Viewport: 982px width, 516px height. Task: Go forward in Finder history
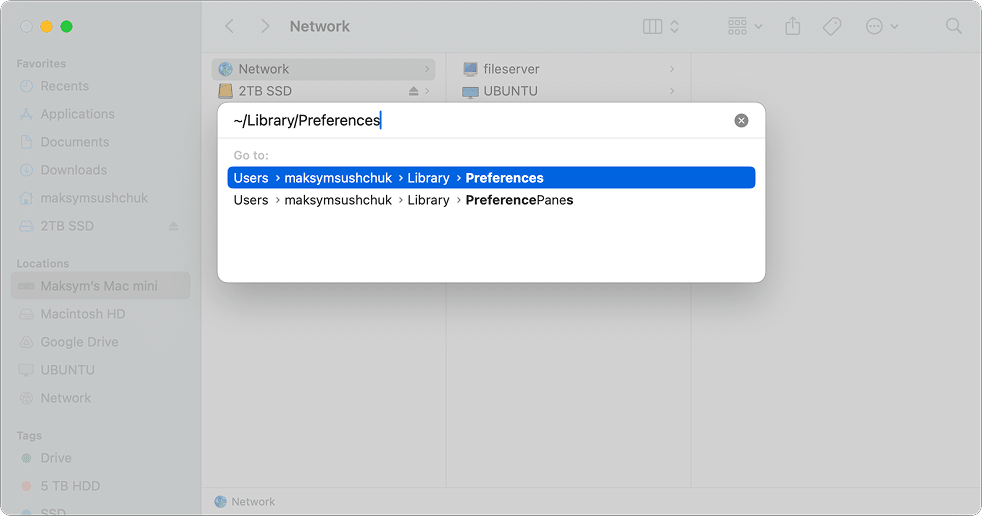(265, 26)
